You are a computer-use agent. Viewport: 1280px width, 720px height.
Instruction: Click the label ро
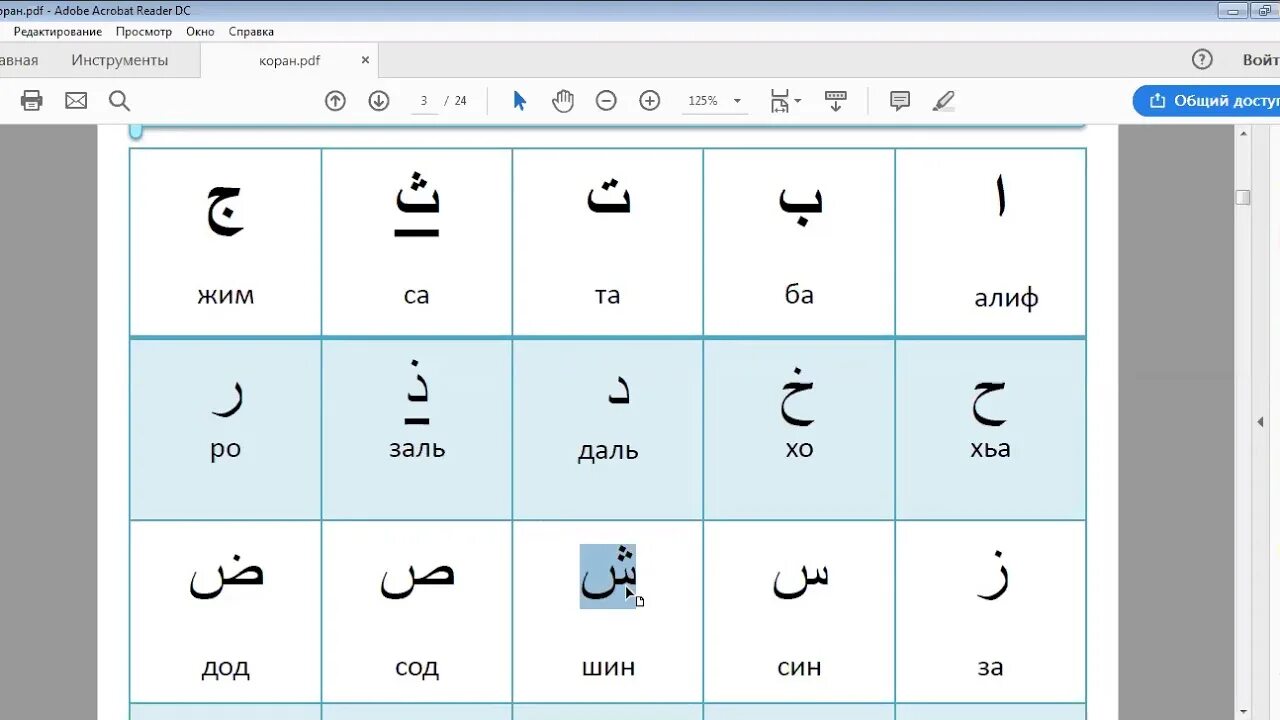[x=226, y=448]
